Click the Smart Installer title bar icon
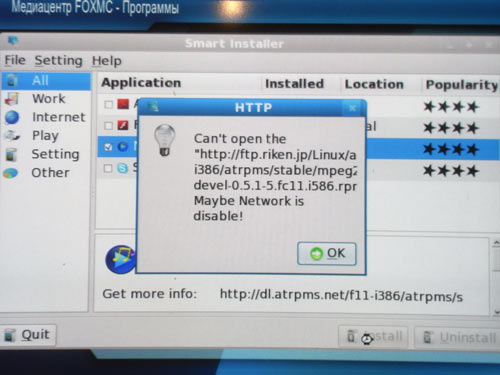Image resolution: width=500 pixels, height=375 pixels. tap(14, 41)
